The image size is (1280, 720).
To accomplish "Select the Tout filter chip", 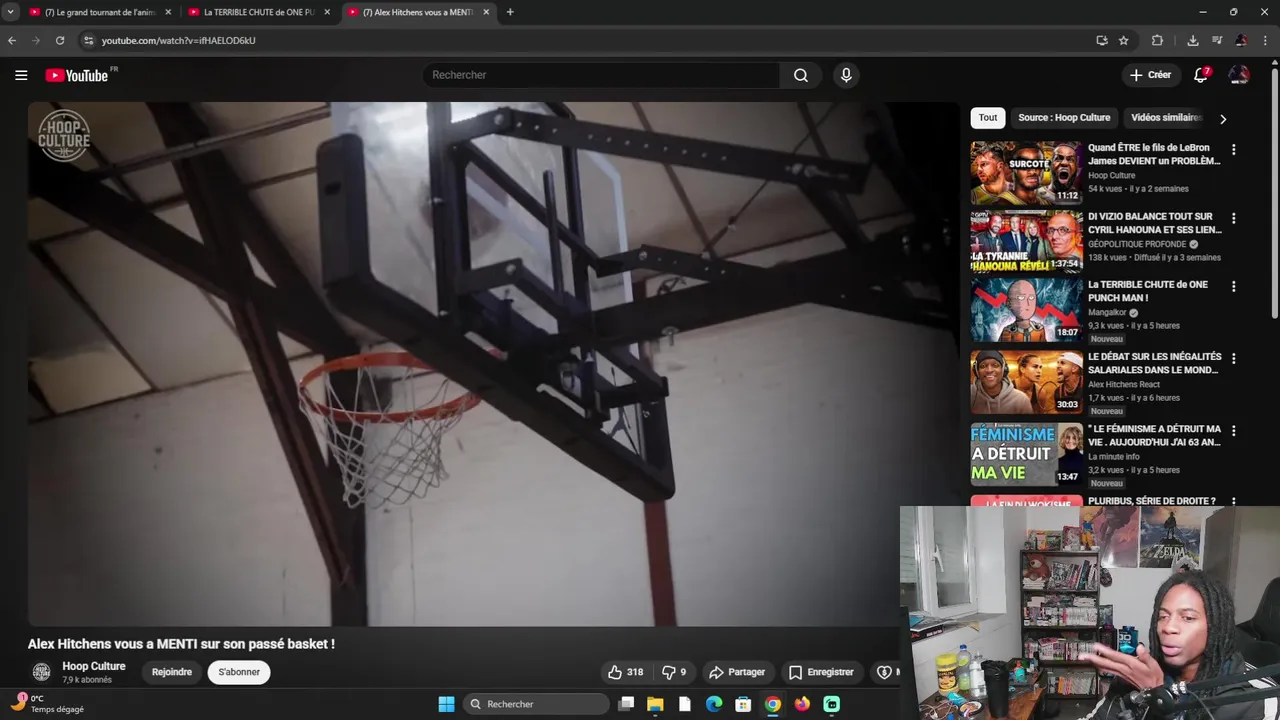I will (x=988, y=118).
